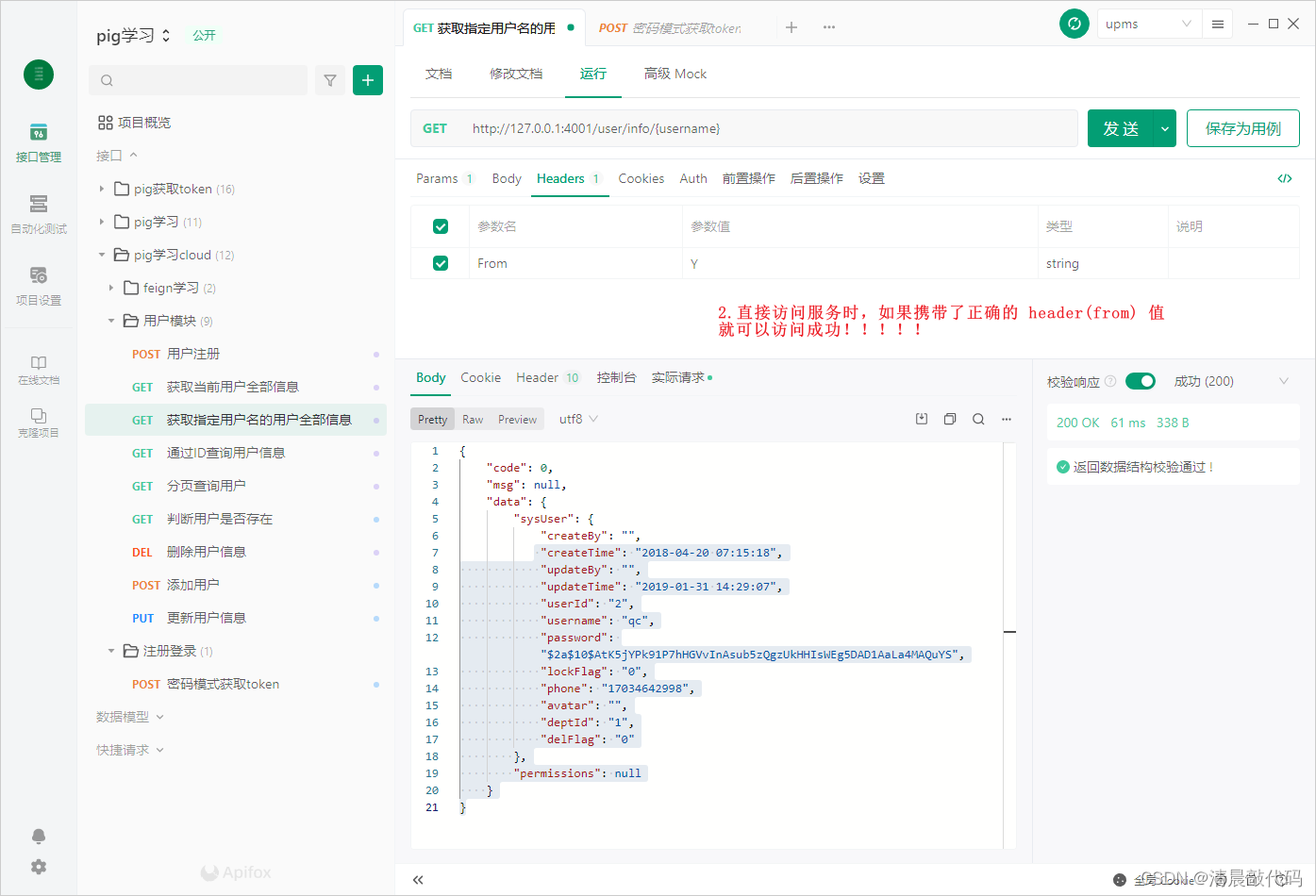Open notifications bell icon
This screenshot has width=1316, height=896.
pos(39,837)
